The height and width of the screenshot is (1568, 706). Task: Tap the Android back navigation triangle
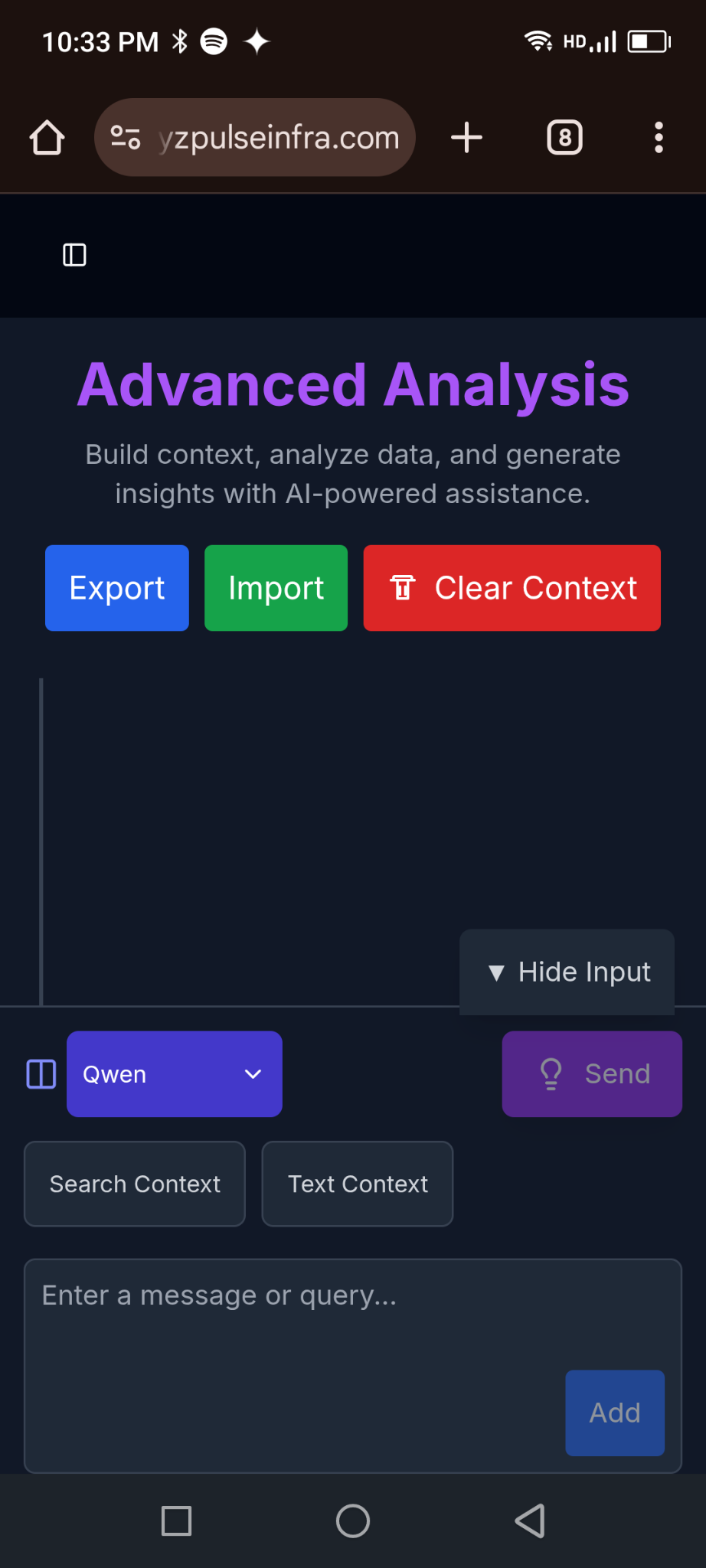(x=530, y=1521)
